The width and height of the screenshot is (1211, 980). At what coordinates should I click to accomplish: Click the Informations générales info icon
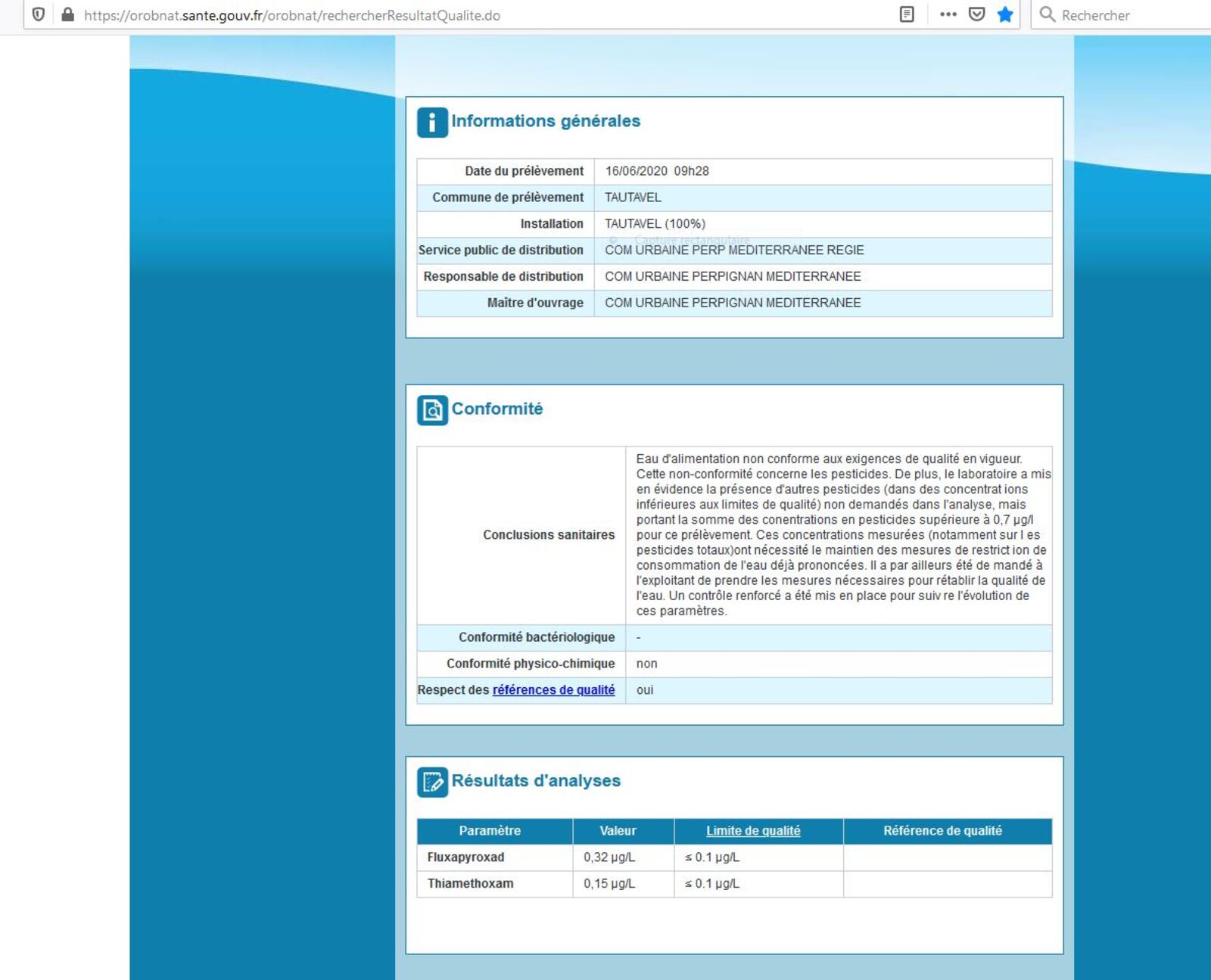click(x=432, y=123)
